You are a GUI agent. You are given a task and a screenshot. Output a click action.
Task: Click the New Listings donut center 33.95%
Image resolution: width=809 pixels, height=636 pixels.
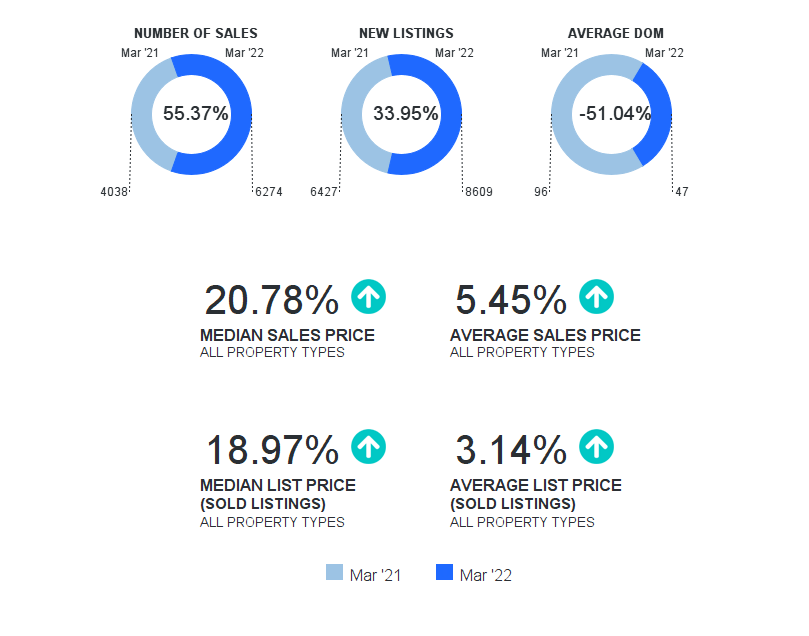tap(405, 114)
